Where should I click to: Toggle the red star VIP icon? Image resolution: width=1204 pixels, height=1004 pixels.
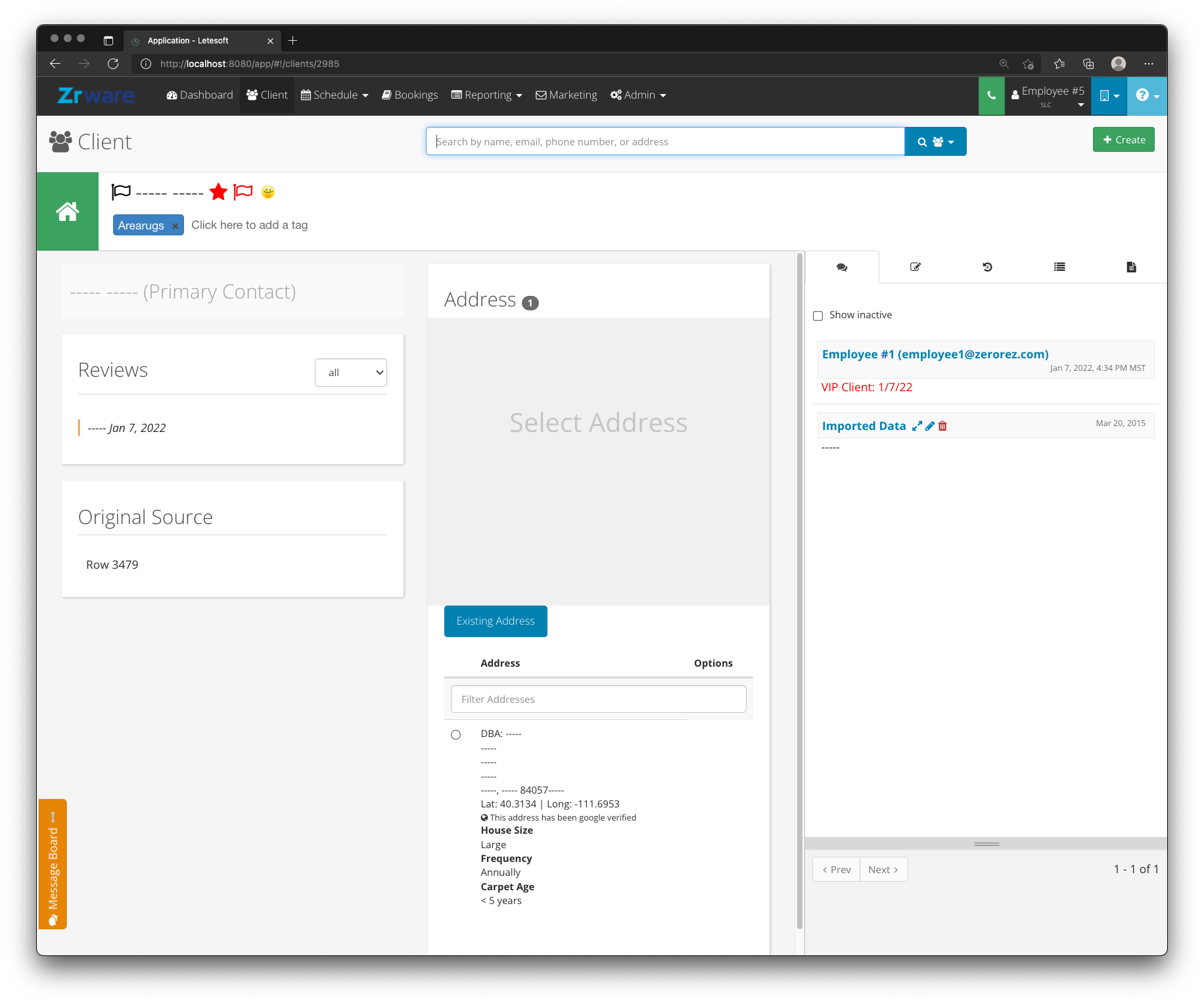[x=218, y=192]
